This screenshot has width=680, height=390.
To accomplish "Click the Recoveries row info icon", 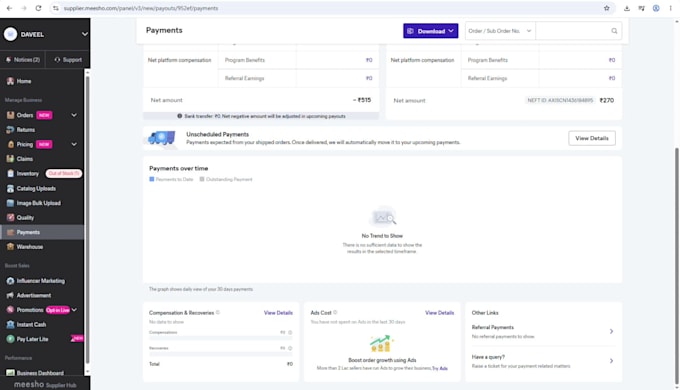I will tap(290, 348).
